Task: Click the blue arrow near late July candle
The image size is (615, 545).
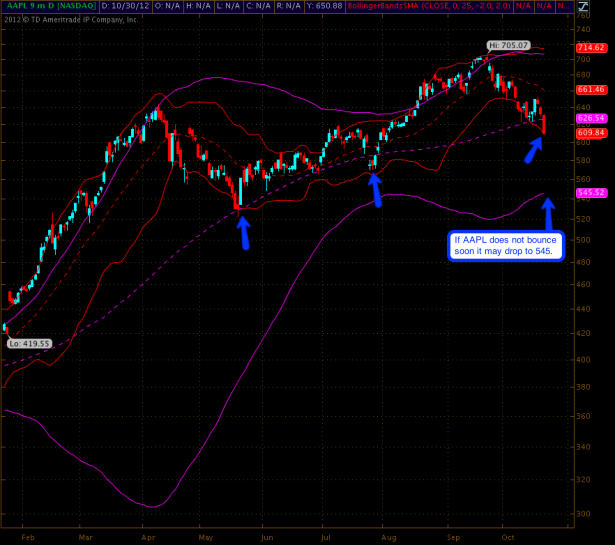Action: tap(376, 189)
